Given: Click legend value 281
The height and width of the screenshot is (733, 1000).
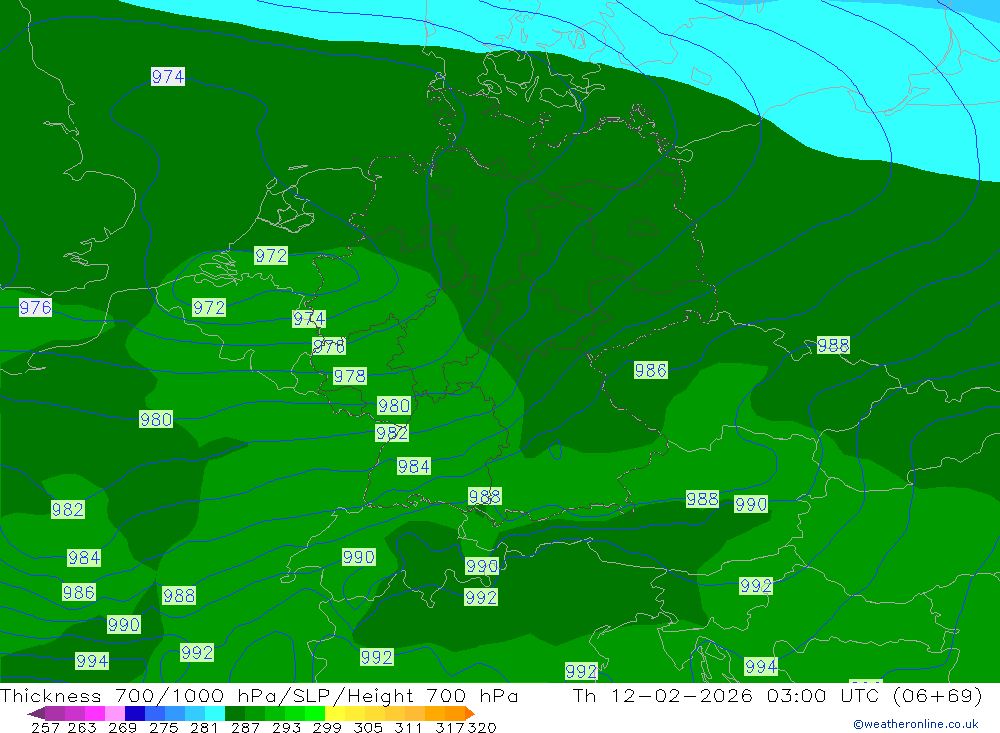Looking at the screenshot, I should [x=204, y=728].
